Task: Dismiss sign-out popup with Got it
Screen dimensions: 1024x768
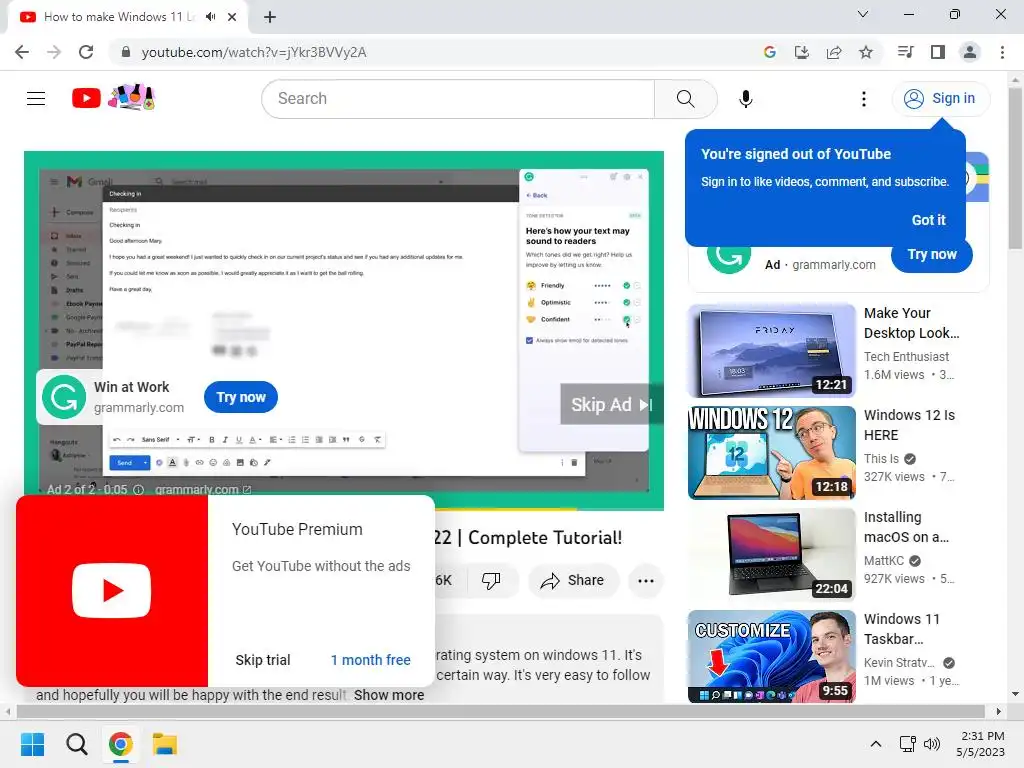Action: pyautogui.click(x=928, y=220)
